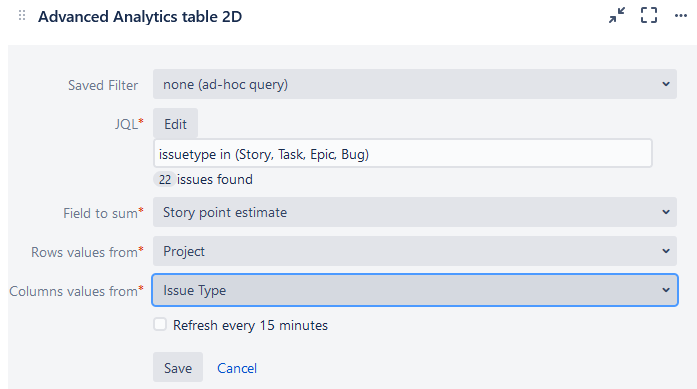Click the Saved Filter chevron arrow
Screen dimensions: 697x389
pyautogui.click(x=665, y=84)
